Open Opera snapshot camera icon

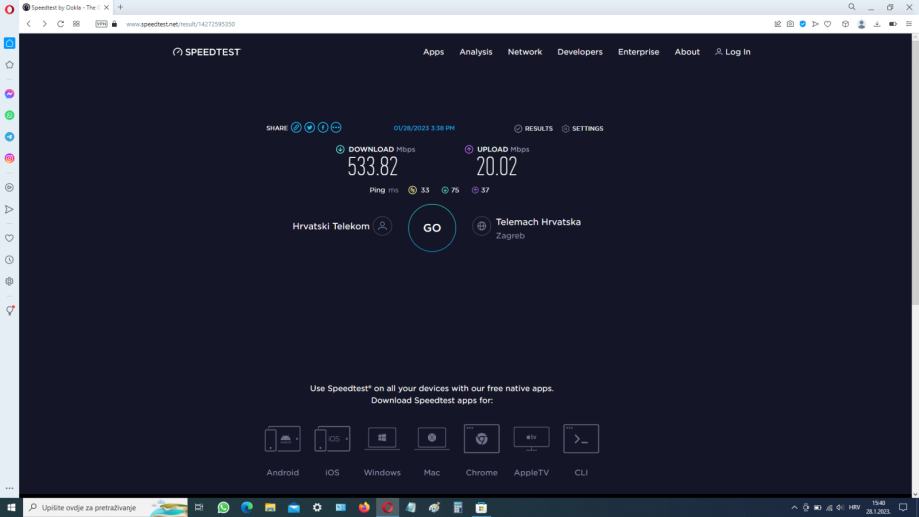790,24
